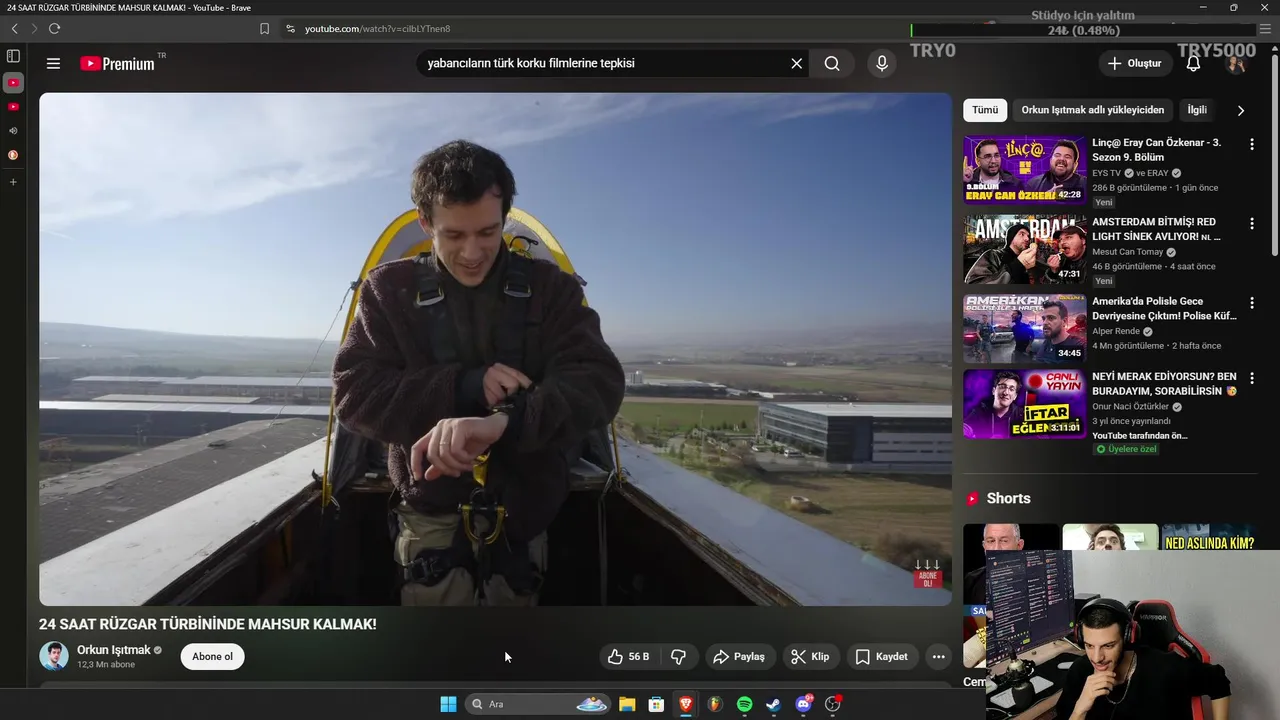Open options menu for Amerika'da Polisle video
1280x720 pixels.
click(1251, 302)
